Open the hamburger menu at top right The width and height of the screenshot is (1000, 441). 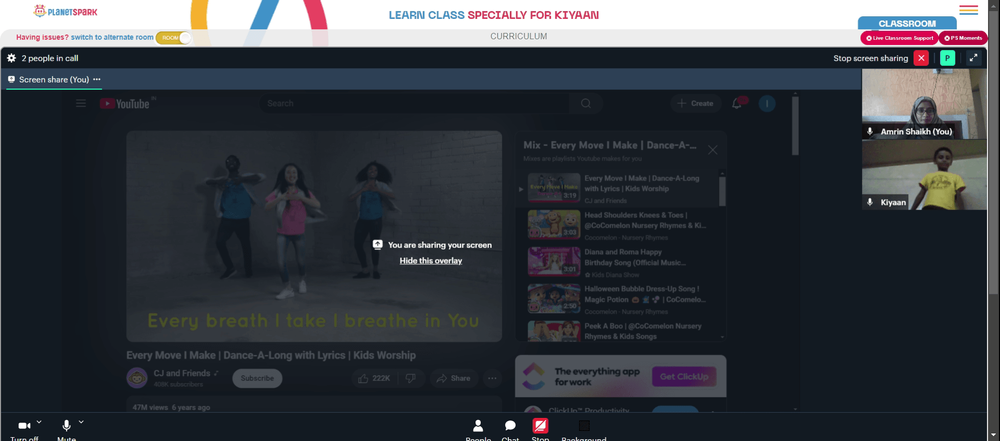(968, 10)
